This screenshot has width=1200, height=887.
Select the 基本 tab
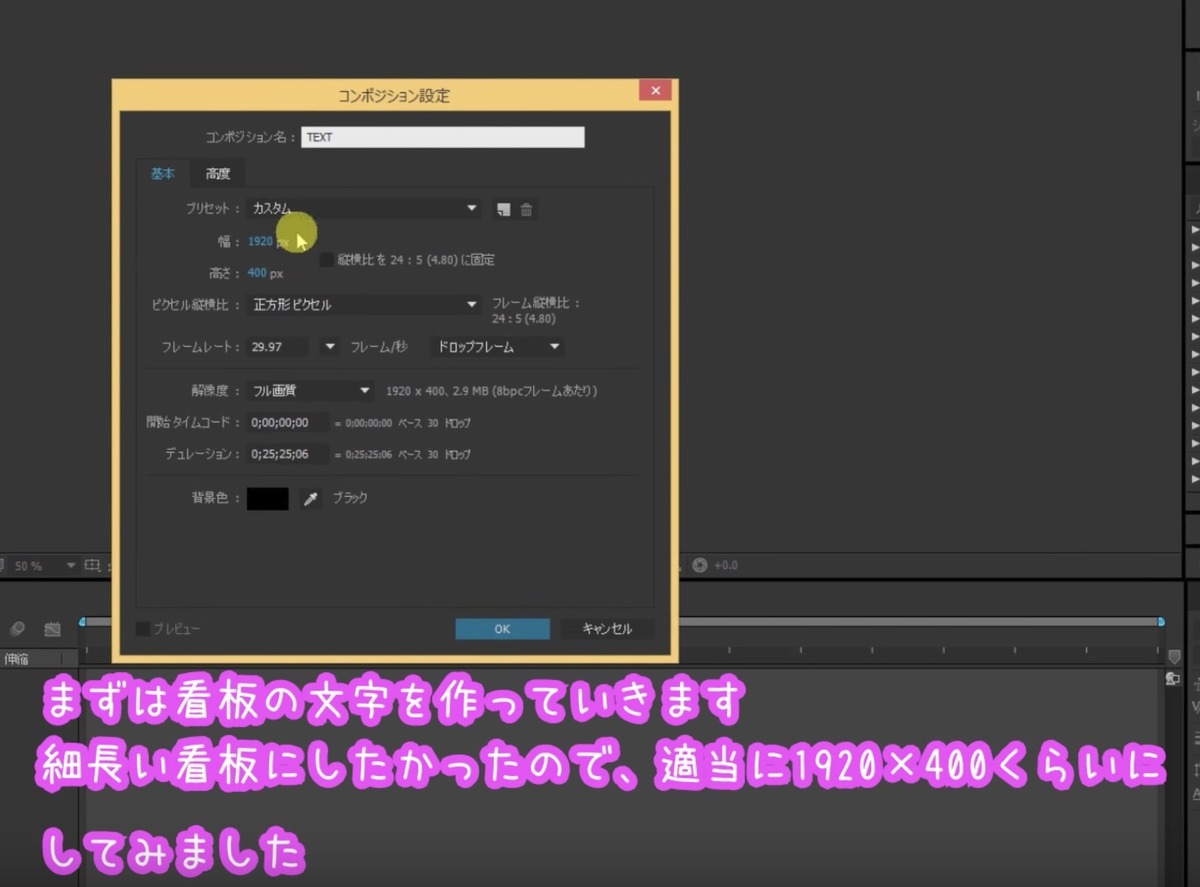[163, 173]
